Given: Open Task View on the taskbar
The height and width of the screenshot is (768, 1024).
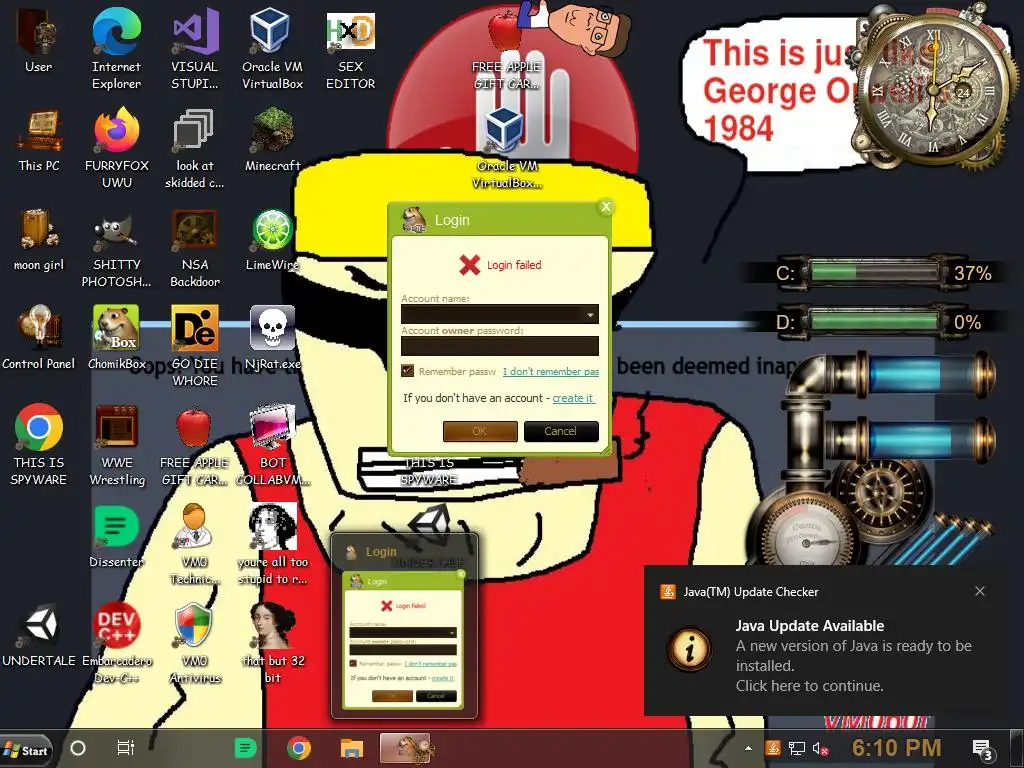Looking at the screenshot, I should (125, 748).
